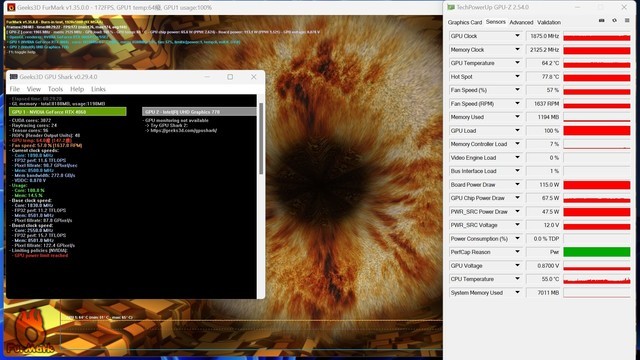Expand the Bus Interface Load dropdown
The image size is (640, 360).
point(517,171)
